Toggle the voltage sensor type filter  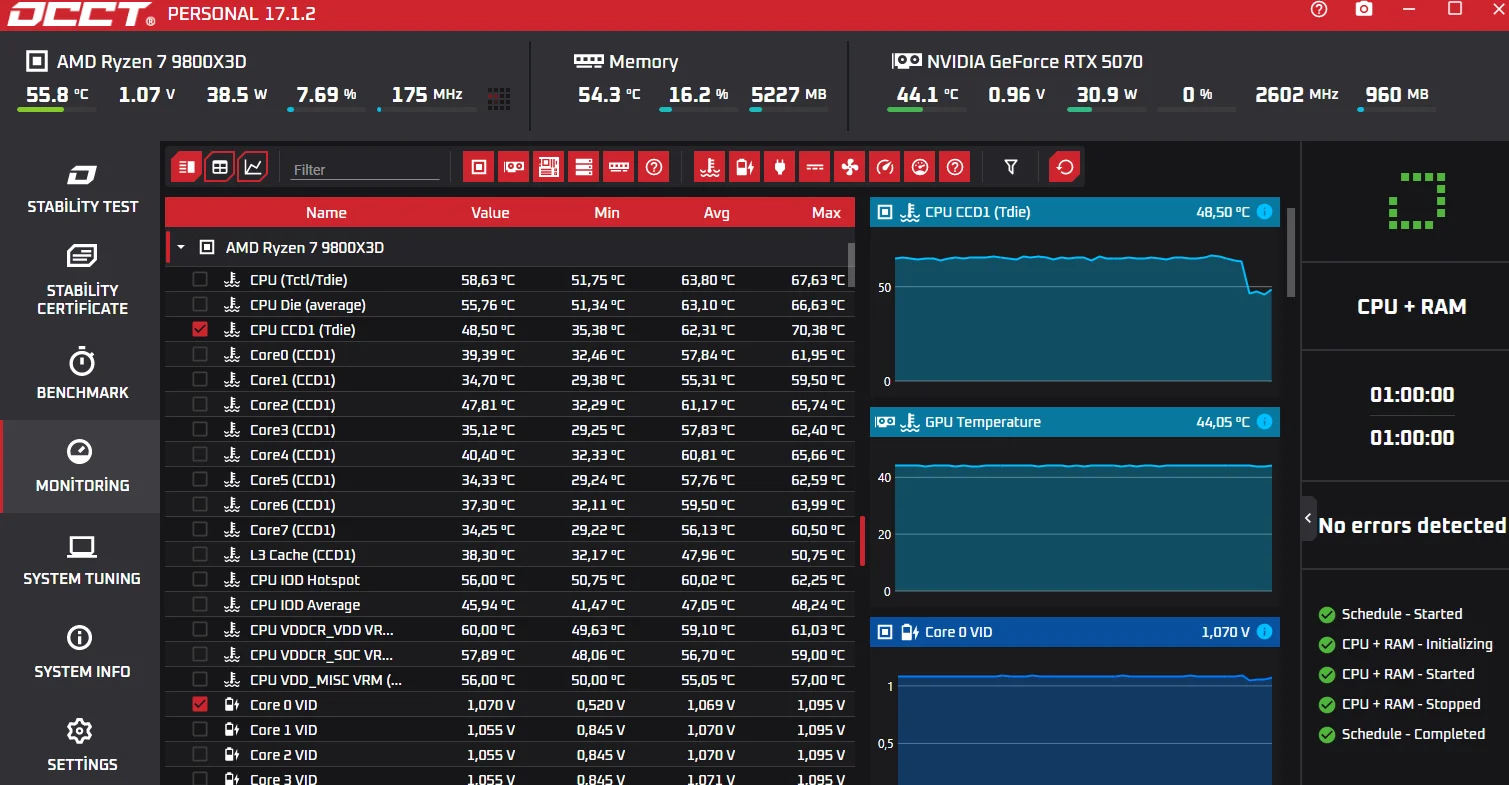tap(745, 167)
